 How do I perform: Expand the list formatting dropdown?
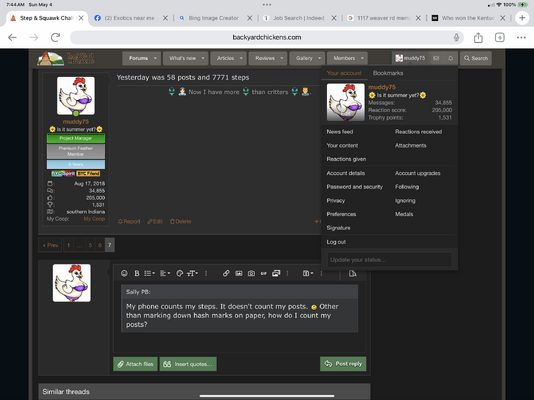tap(149, 273)
